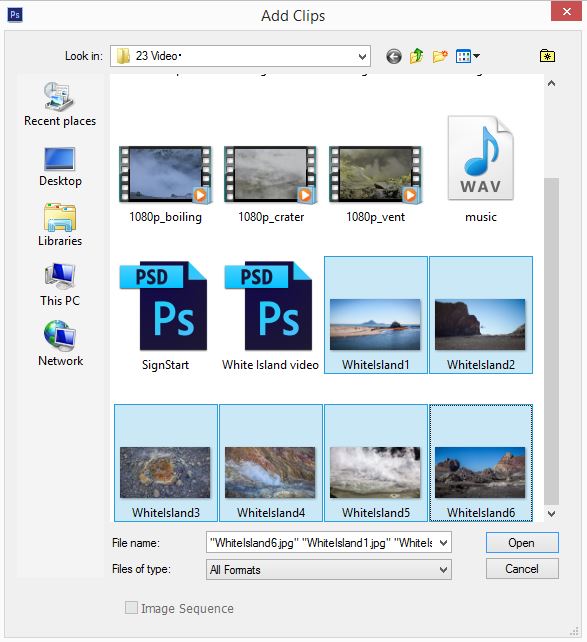Viewport: 587px width, 642px height.
Task: Select the WhiteIsland5 image
Action: 376,463
